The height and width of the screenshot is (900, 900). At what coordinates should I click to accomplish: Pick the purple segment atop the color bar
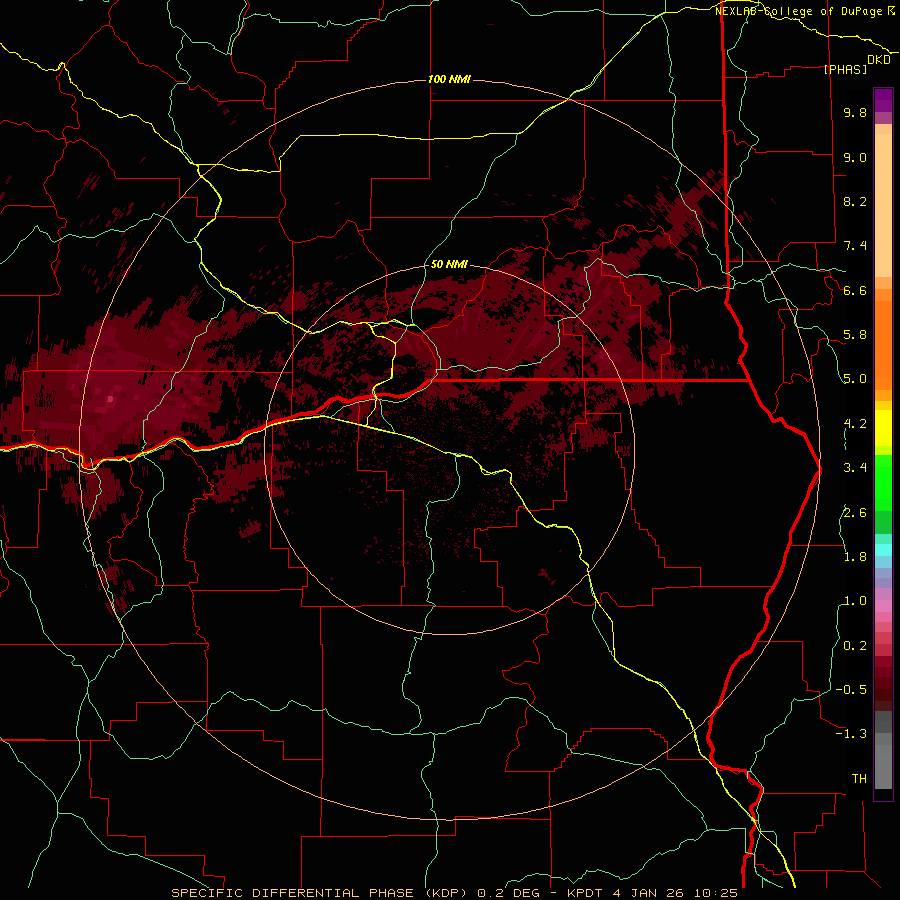pyautogui.click(x=883, y=101)
